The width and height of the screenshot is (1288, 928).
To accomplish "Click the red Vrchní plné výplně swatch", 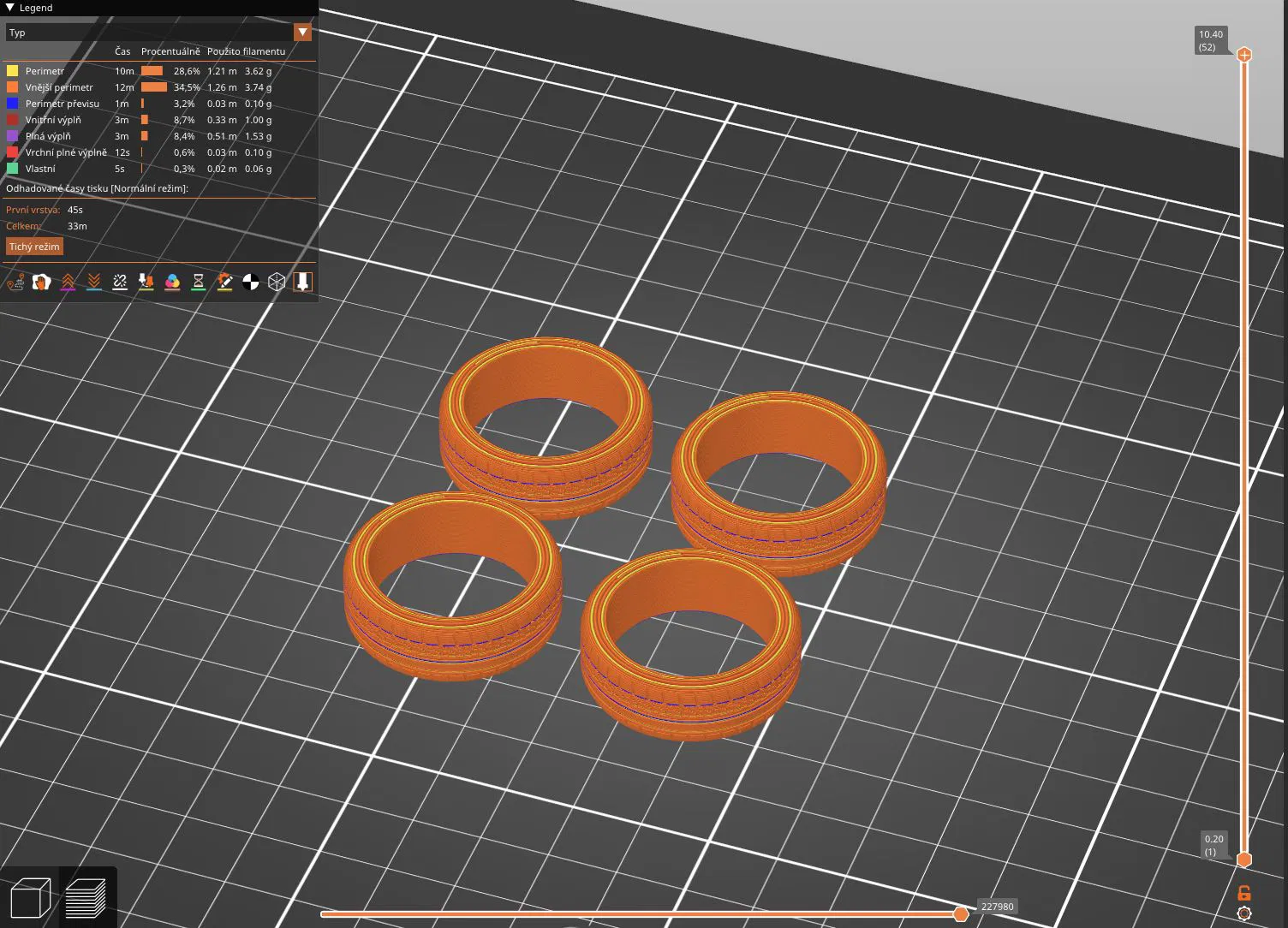I will tap(13, 152).
